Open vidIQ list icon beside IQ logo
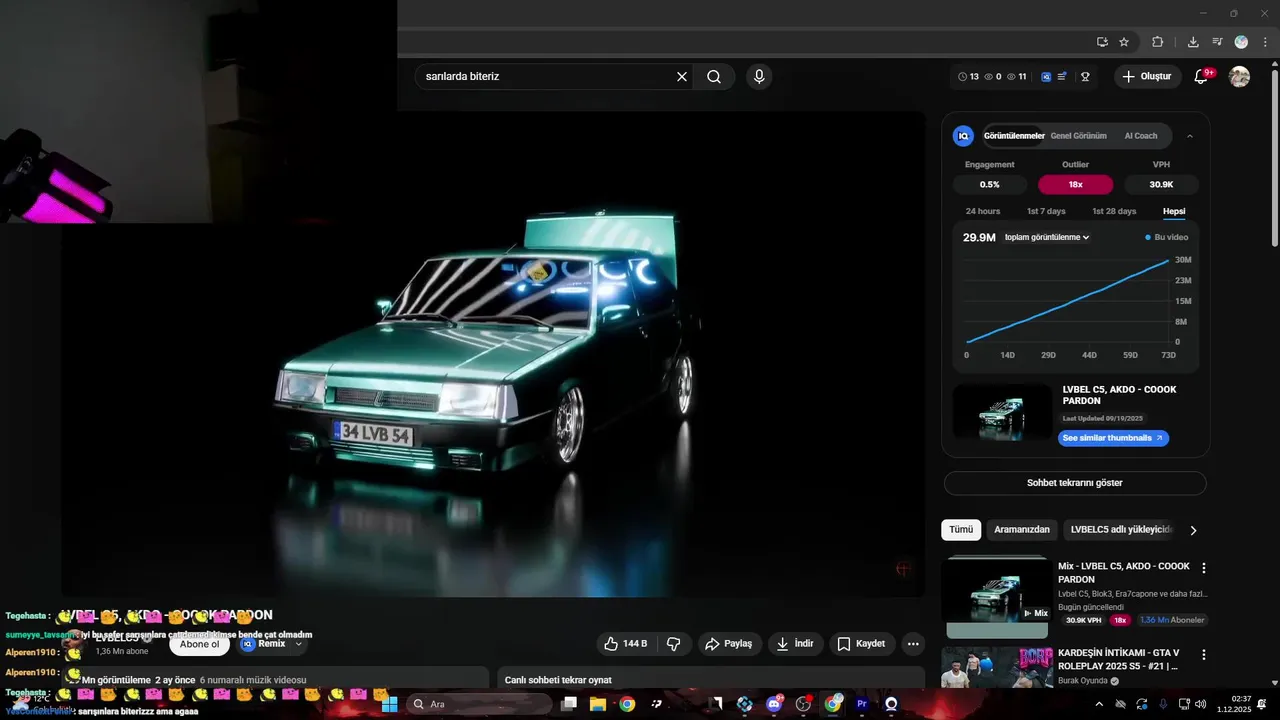1280x720 pixels. (1062, 76)
